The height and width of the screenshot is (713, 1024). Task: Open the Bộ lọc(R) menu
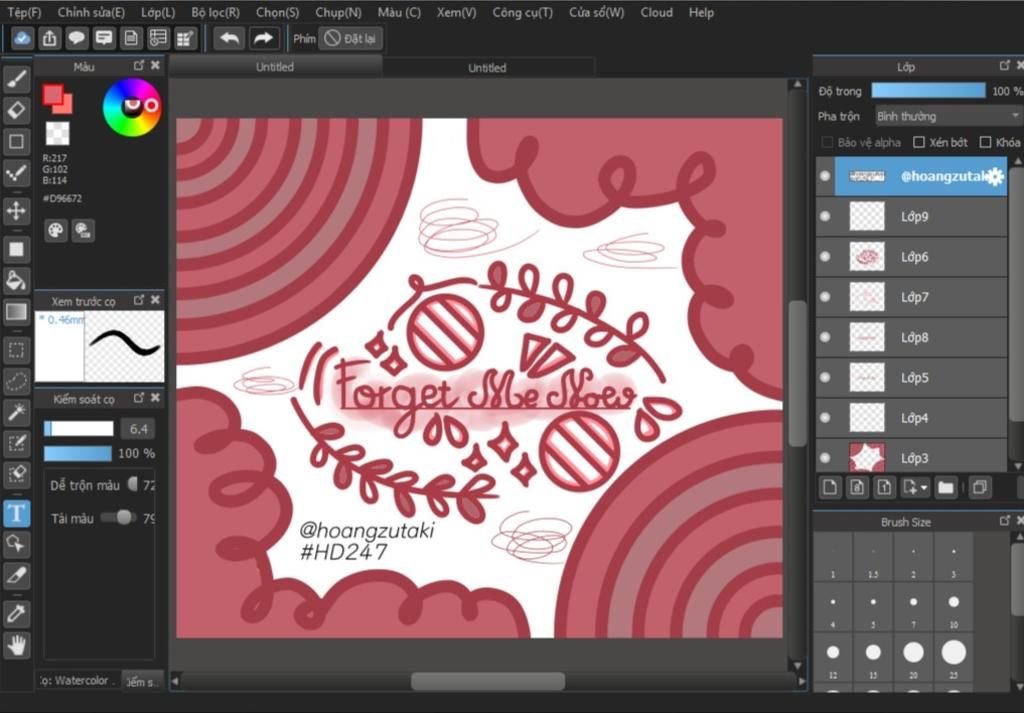pos(216,12)
